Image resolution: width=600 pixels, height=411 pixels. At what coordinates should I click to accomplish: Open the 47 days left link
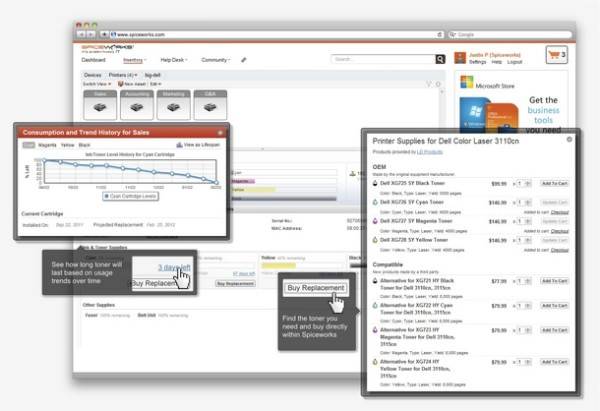pos(244,274)
